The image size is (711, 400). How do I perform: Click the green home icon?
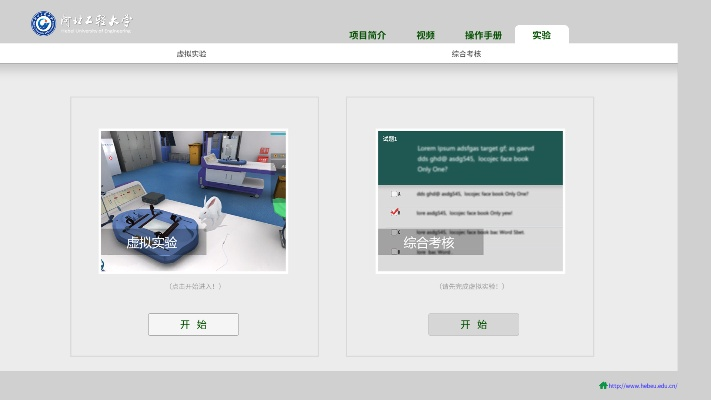pyautogui.click(x=602, y=385)
